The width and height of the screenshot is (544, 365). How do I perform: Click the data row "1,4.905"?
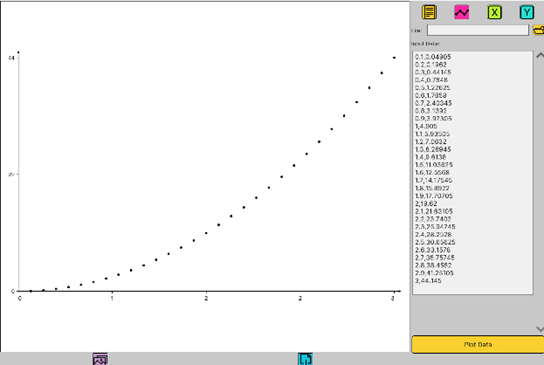coord(426,126)
